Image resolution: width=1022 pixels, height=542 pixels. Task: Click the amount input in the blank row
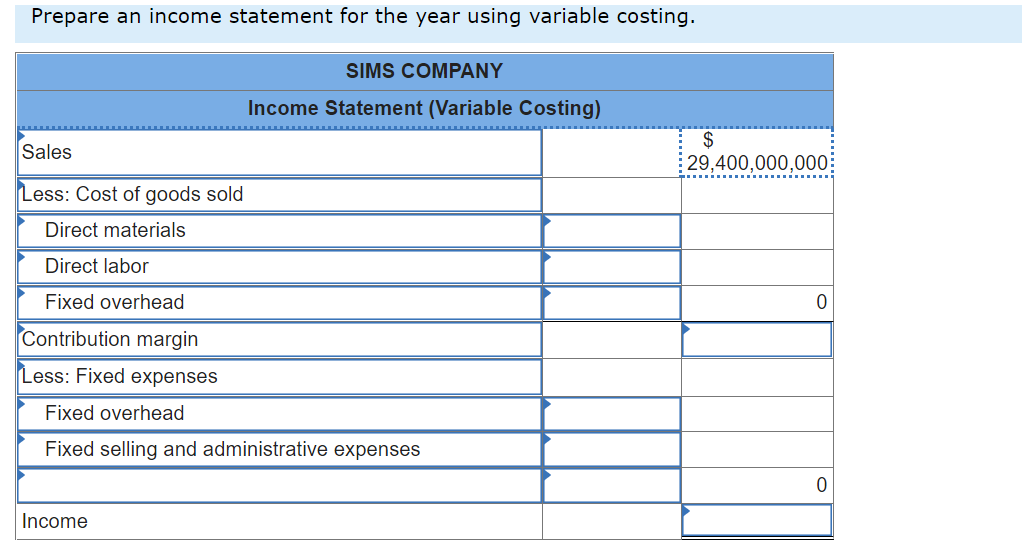[x=611, y=485]
